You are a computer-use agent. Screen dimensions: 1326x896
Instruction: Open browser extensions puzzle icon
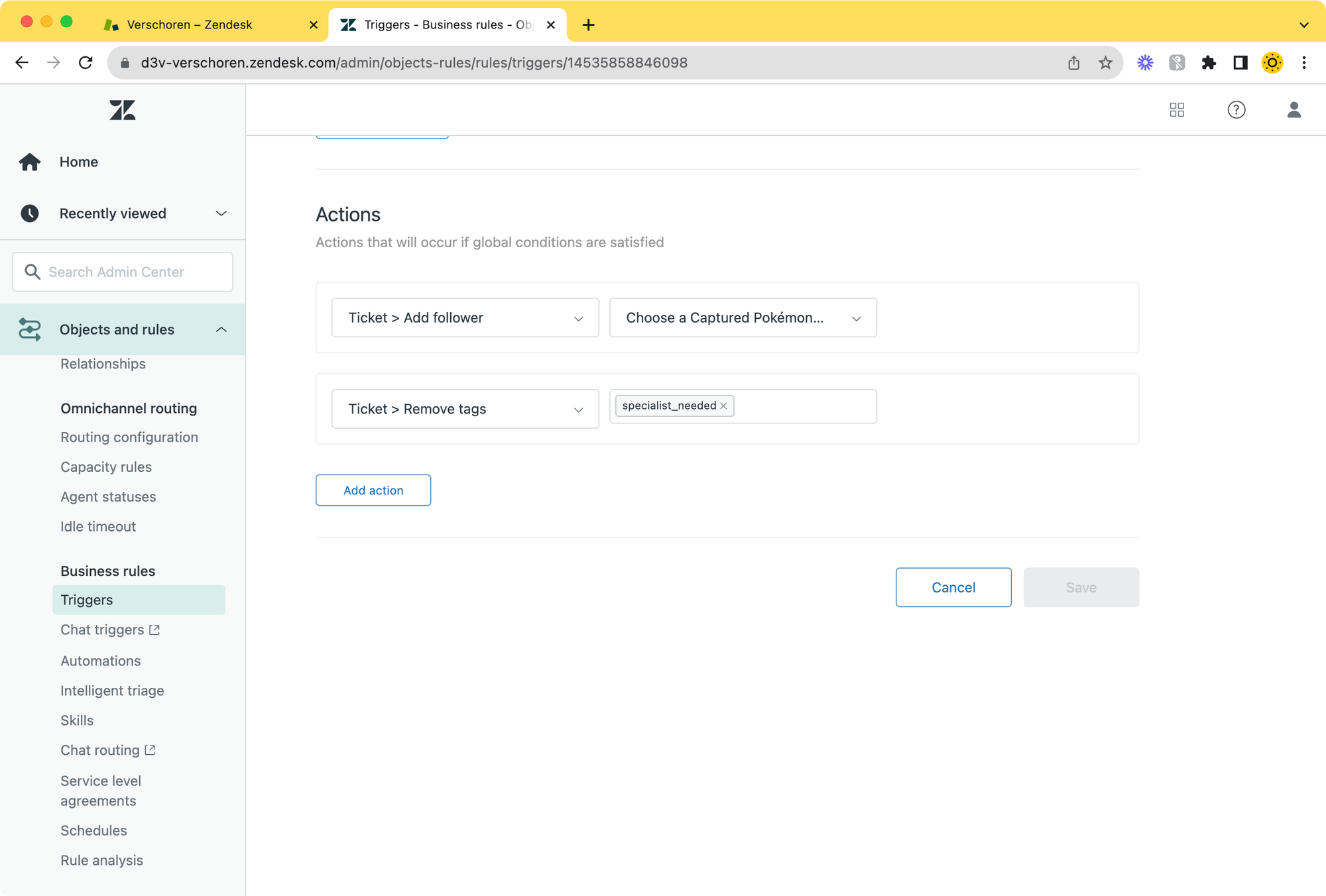point(1209,63)
